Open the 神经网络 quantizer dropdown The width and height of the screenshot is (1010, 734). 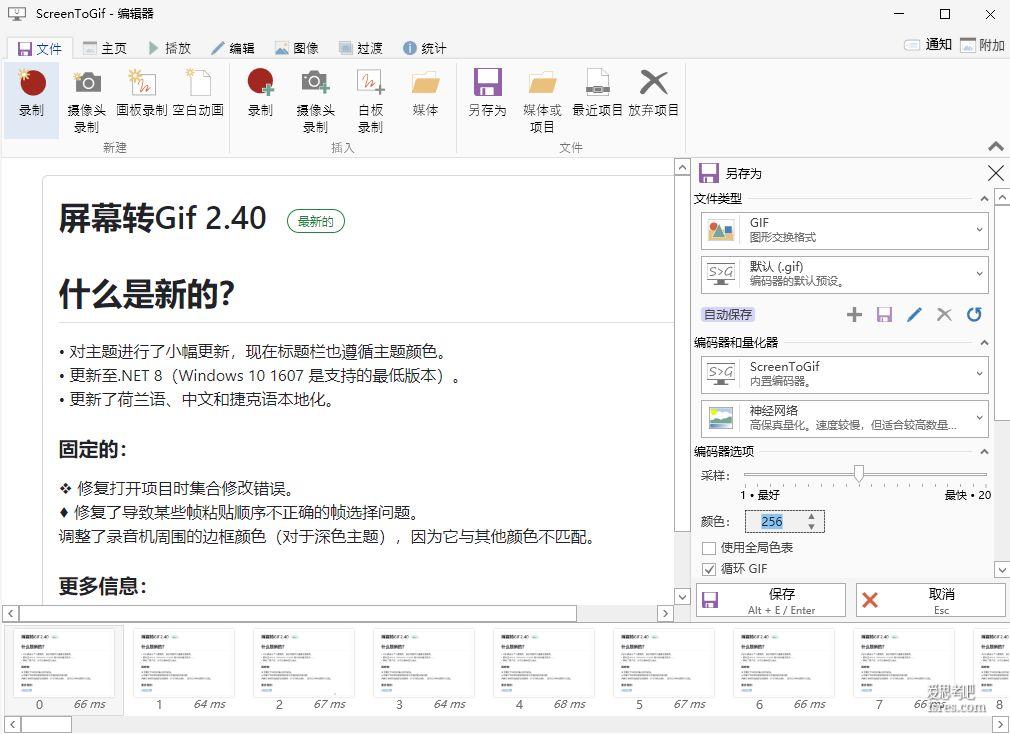[844, 418]
